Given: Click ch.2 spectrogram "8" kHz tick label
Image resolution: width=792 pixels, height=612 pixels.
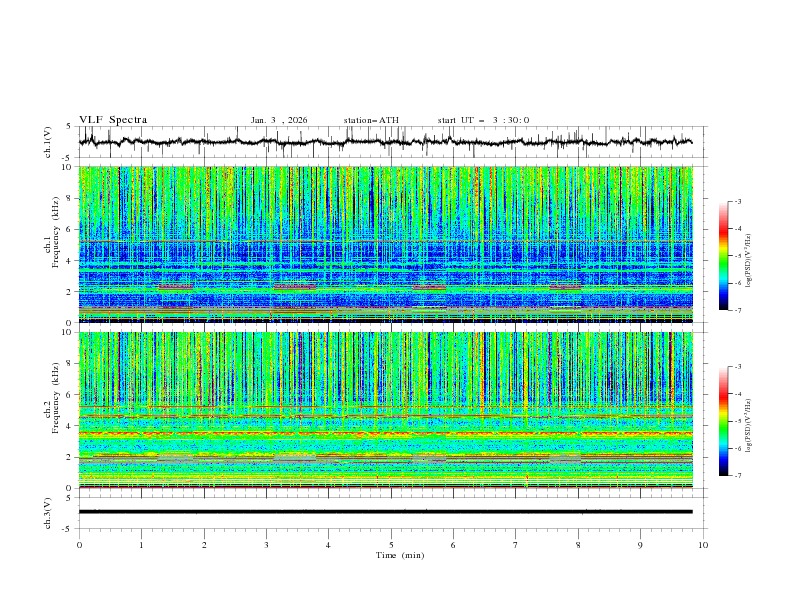Looking at the screenshot, I should pos(71,364).
